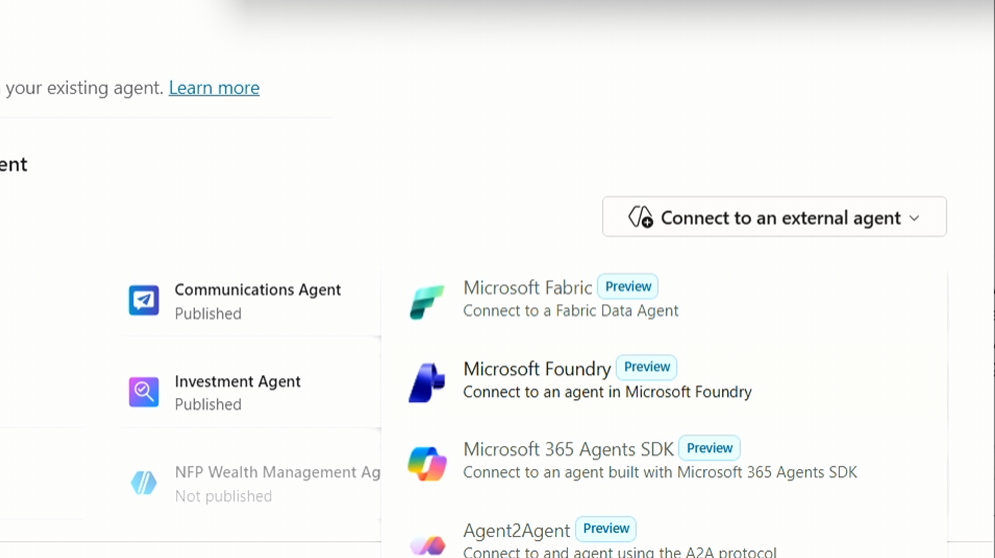Click the Agent2Agent logo icon
The image size is (995, 558).
pyautogui.click(x=427, y=544)
